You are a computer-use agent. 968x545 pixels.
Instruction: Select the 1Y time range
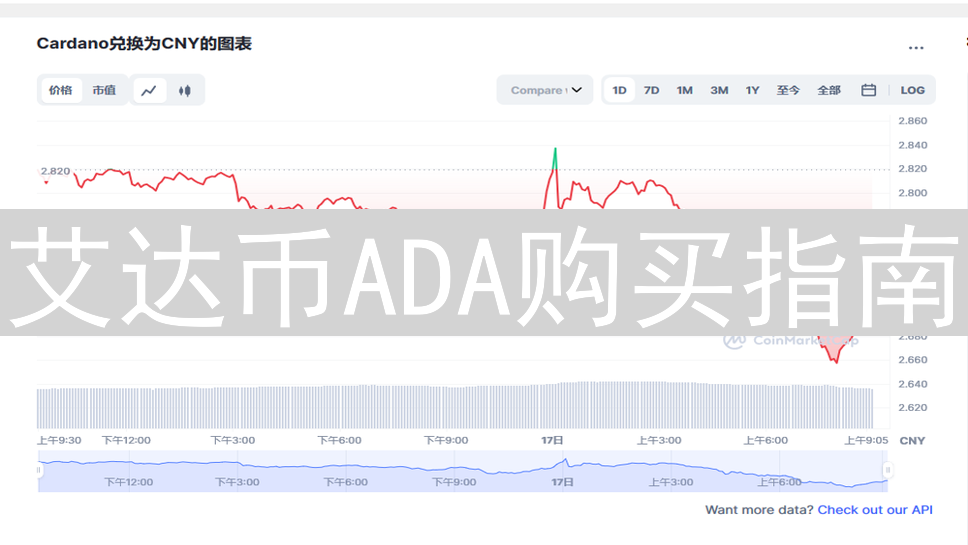pos(752,90)
